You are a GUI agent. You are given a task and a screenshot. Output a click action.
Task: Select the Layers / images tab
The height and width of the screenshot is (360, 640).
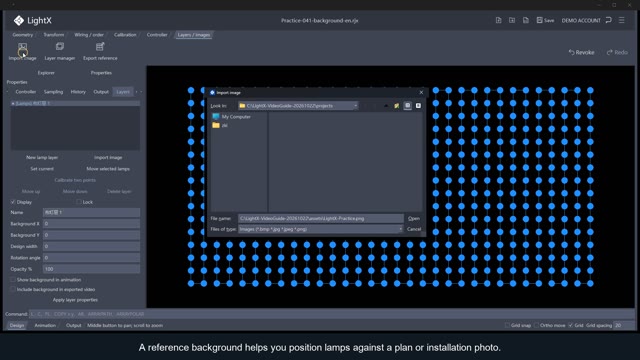tap(194, 35)
